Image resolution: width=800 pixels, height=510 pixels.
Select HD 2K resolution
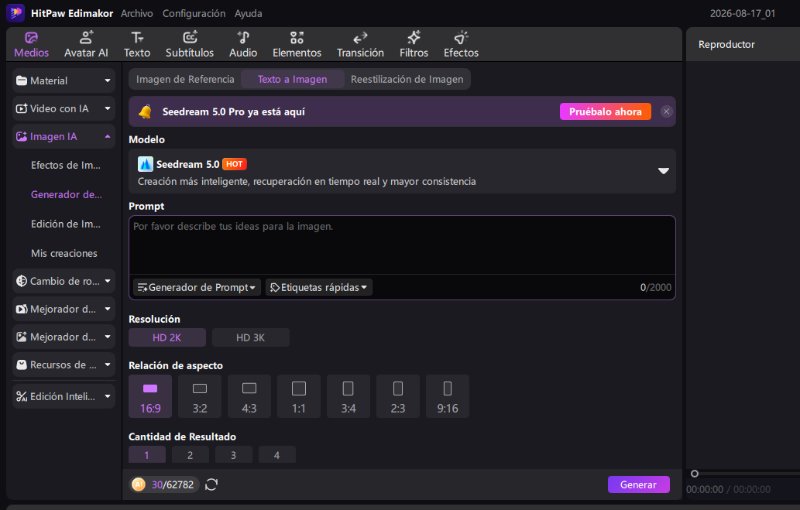pyautogui.click(x=167, y=338)
